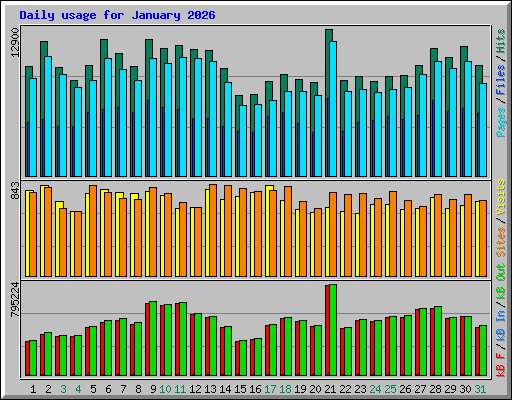The image size is (512, 400).
Task: Click the 795224 kB axis value
Action: pos(15,300)
